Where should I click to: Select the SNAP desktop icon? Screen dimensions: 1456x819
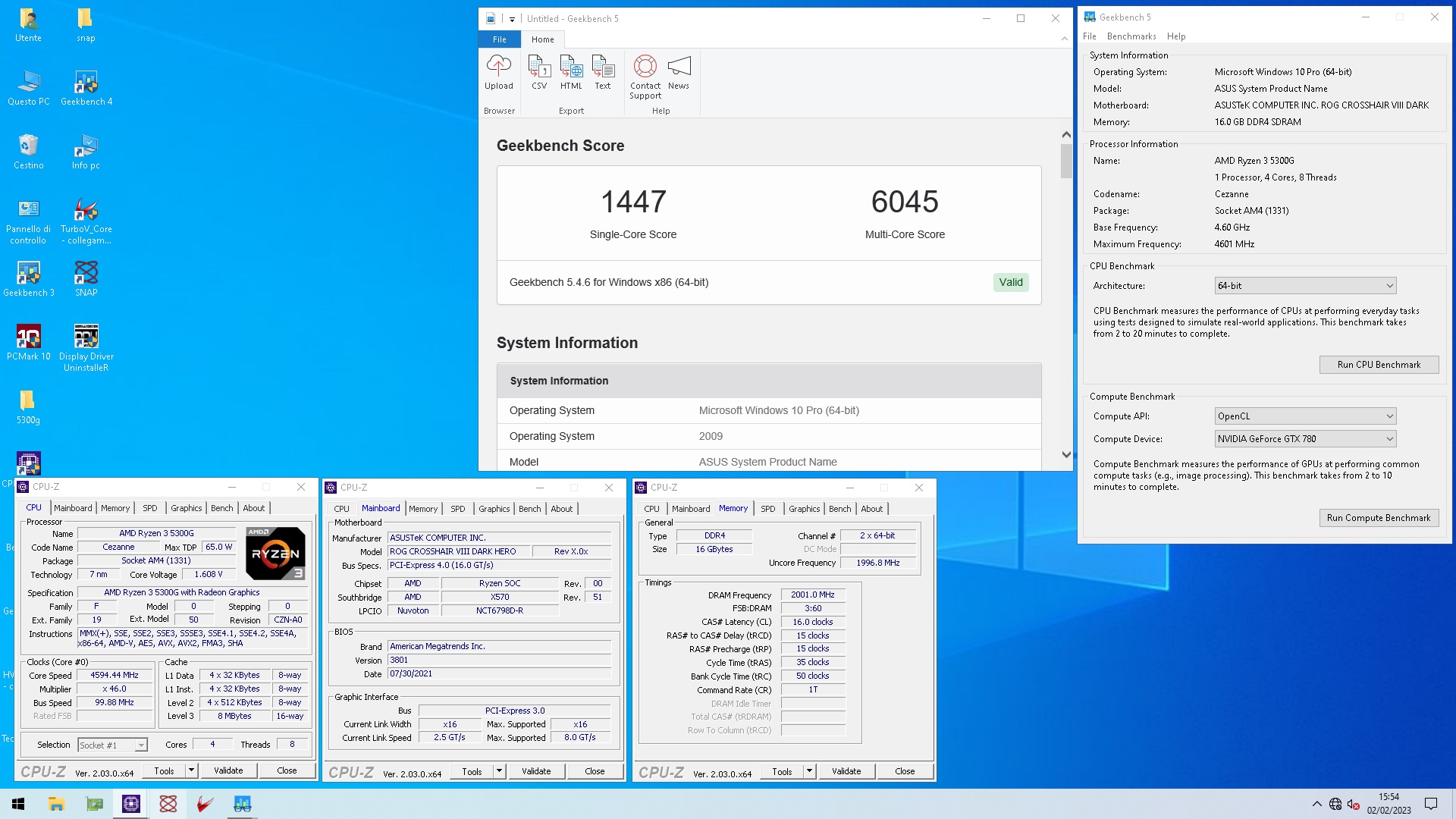click(x=86, y=279)
